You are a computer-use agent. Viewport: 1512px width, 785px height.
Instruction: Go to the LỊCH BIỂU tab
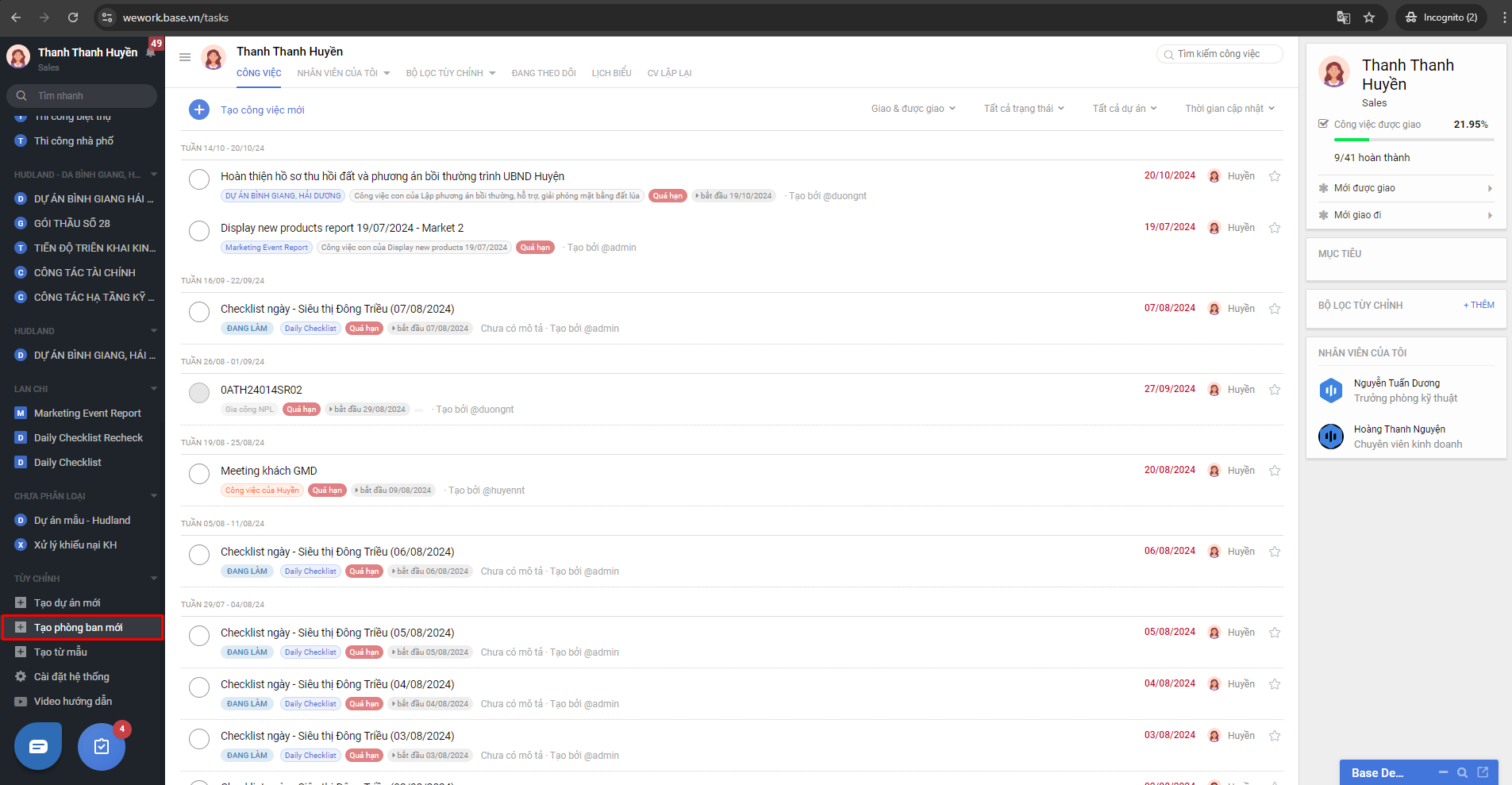pyautogui.click(x=611, y=73)
